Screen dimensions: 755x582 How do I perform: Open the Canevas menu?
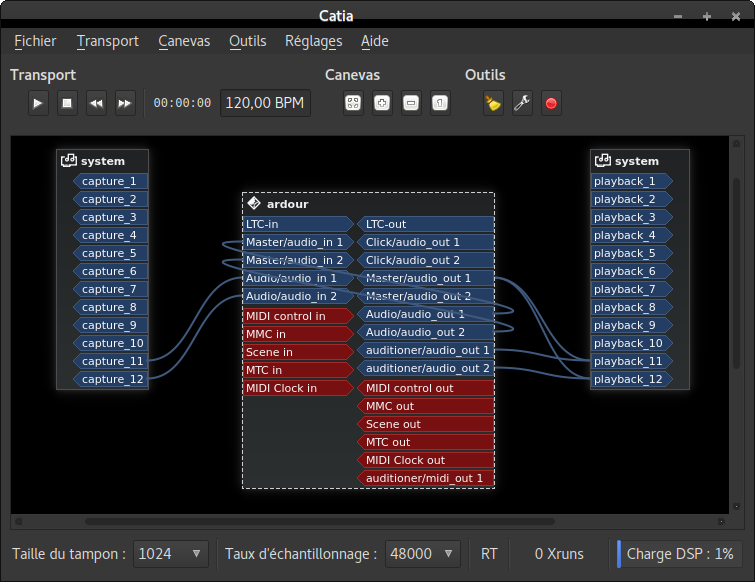(x=184, y=41)
